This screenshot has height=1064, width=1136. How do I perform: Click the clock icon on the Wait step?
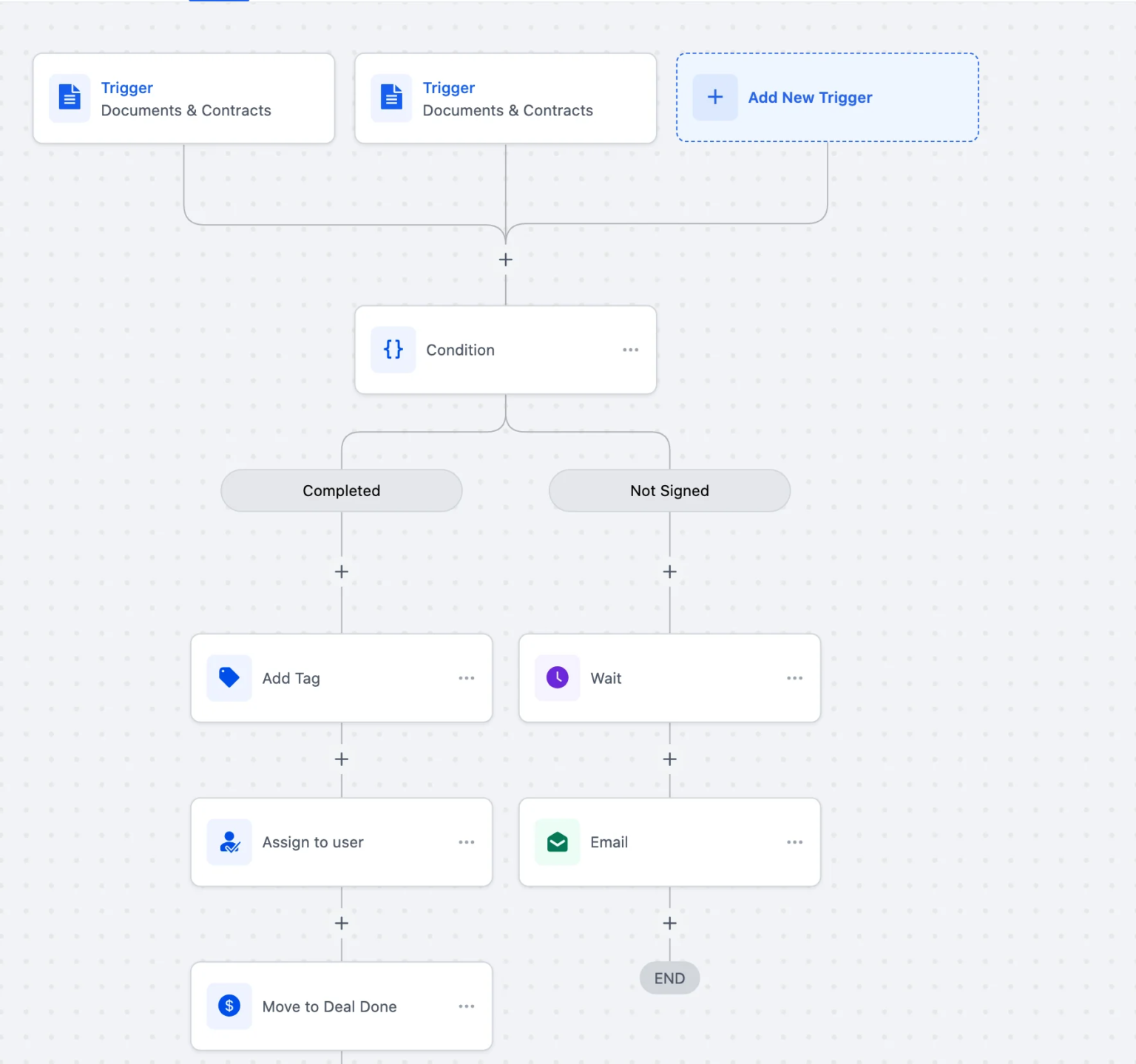[557, 678]
